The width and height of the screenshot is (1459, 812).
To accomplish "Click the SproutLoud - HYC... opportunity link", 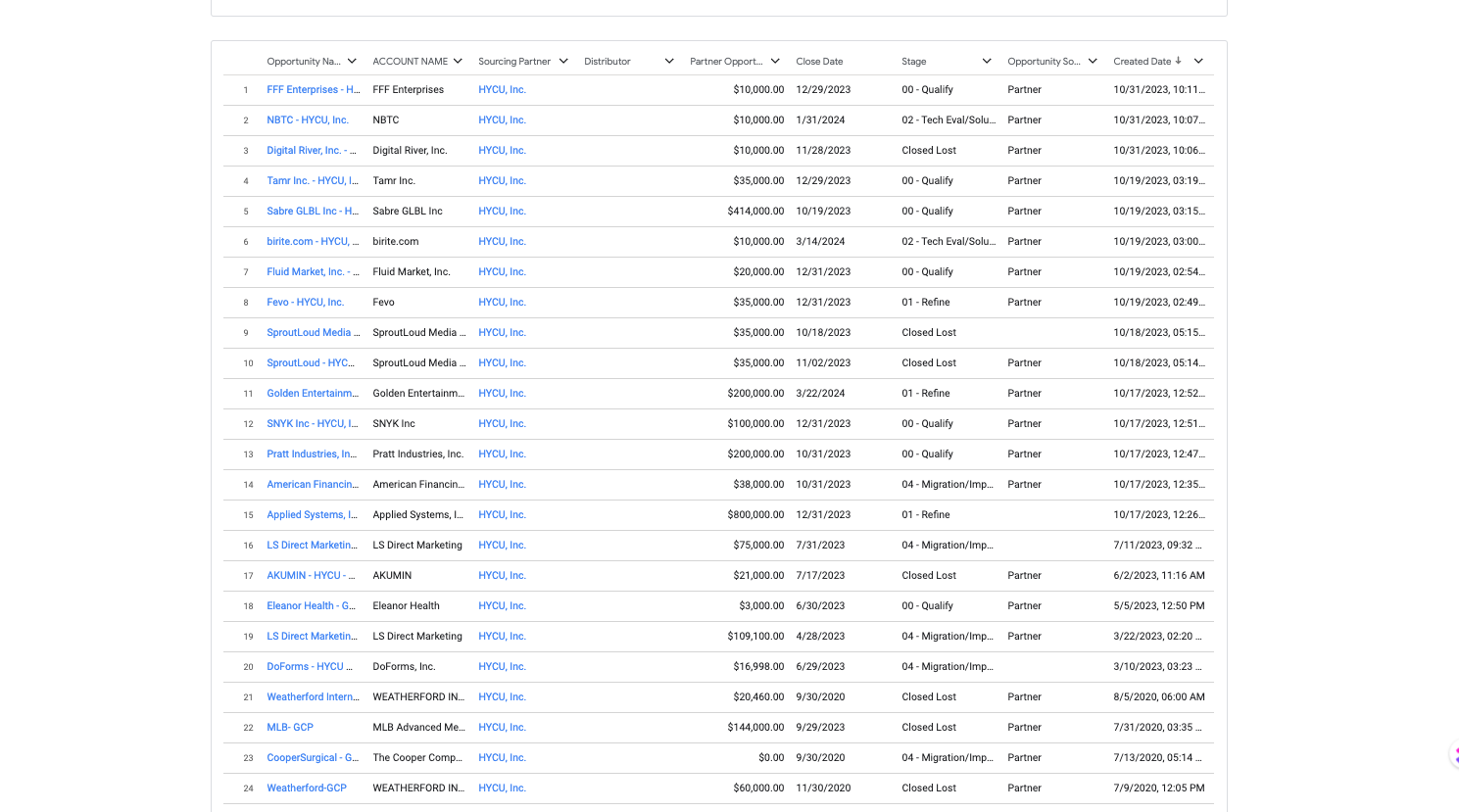I will (x=311, y=363).
